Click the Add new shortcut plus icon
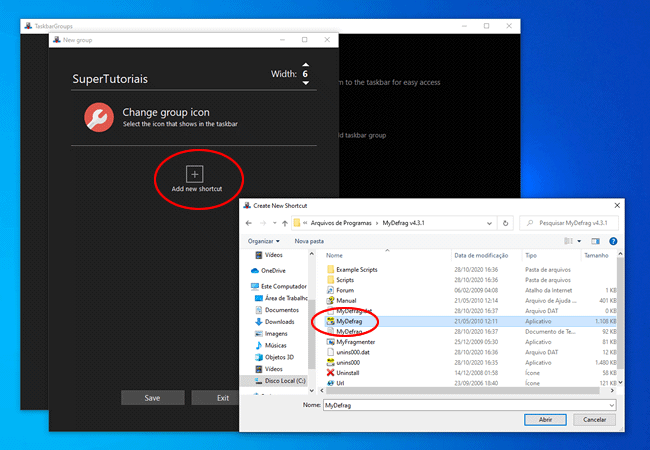Screen dimensions: 650x450 tap(195, 174)
